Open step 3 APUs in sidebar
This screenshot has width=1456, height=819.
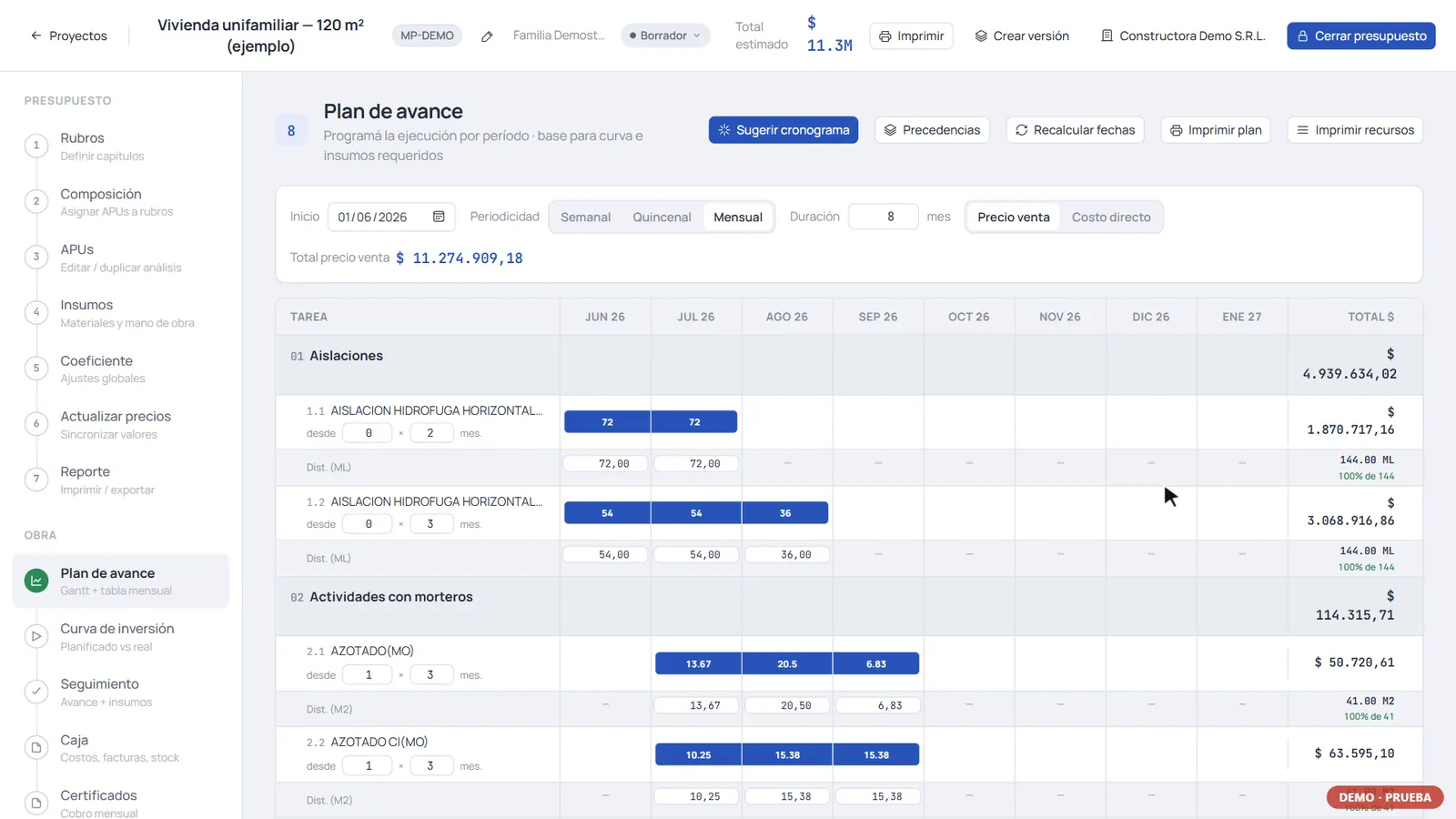point(121,258)
